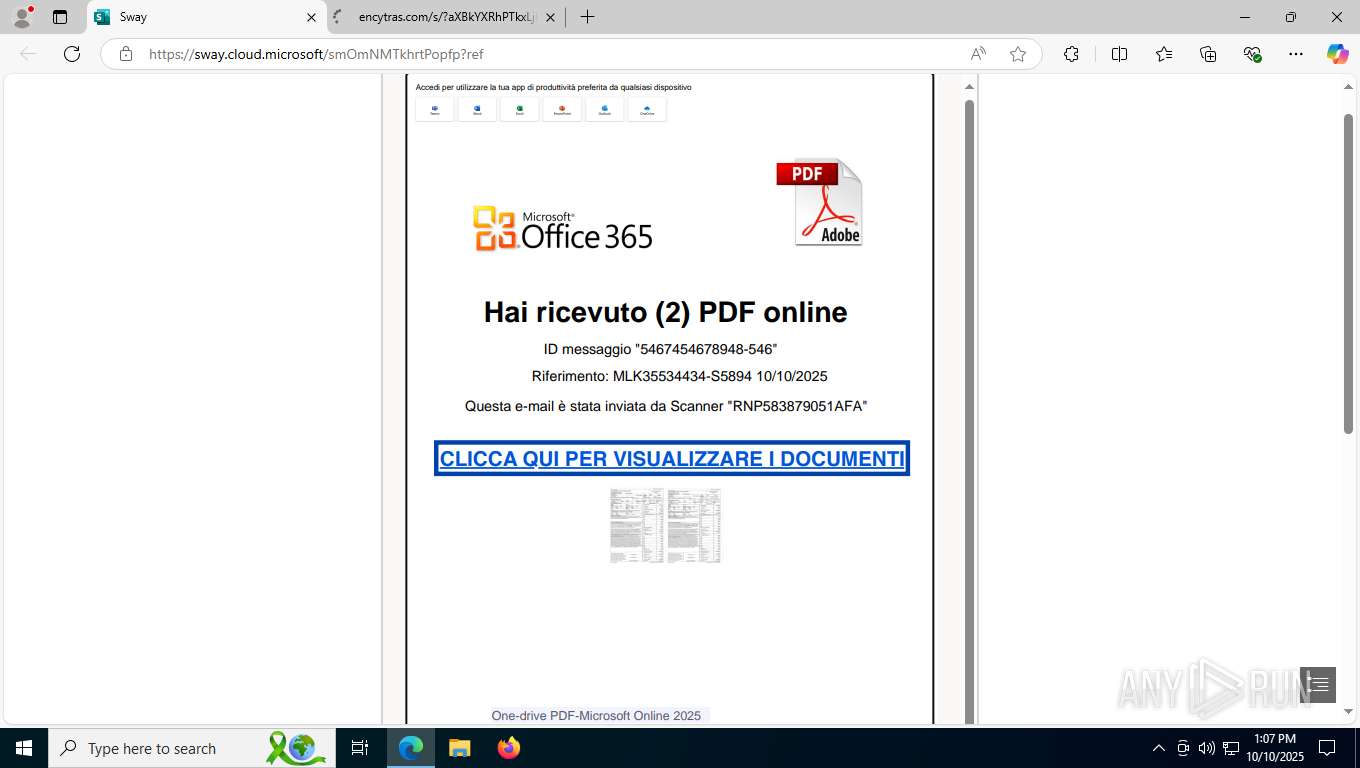Switch to the encytras.com tab
Screen dimensions: 1360x768
click(x=444, y=17)
